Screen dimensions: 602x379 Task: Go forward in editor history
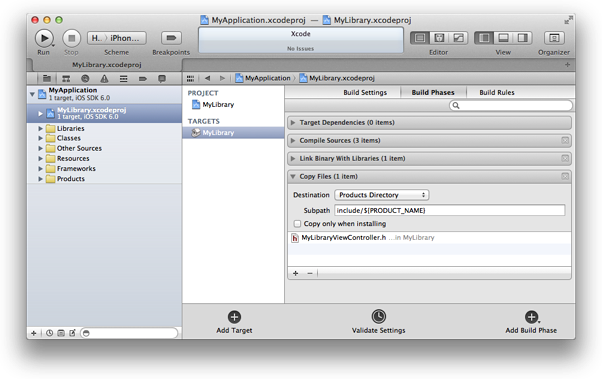[222, 78]
